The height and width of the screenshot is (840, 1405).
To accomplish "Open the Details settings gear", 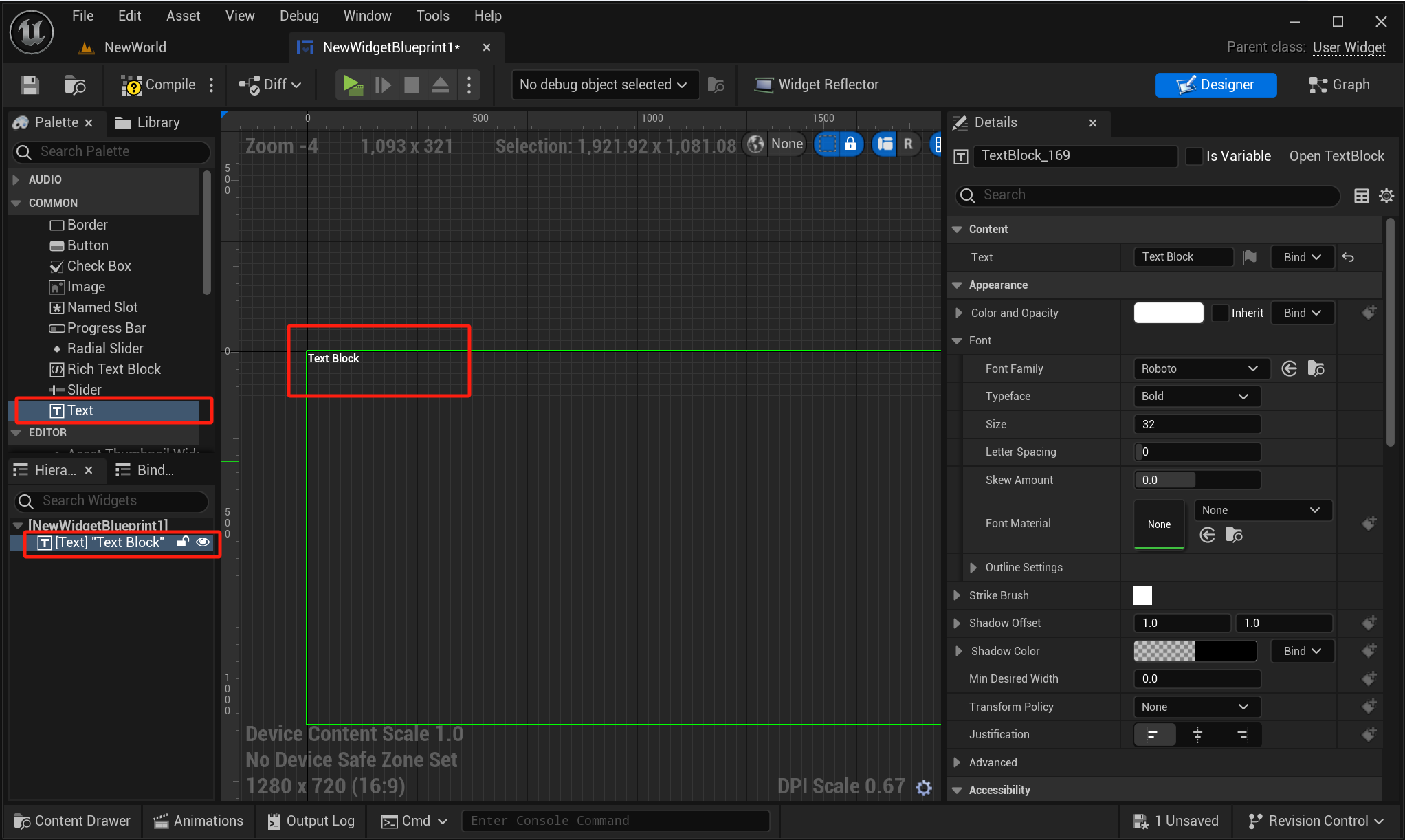I will pyautogui.click(x=1386, y=196).
